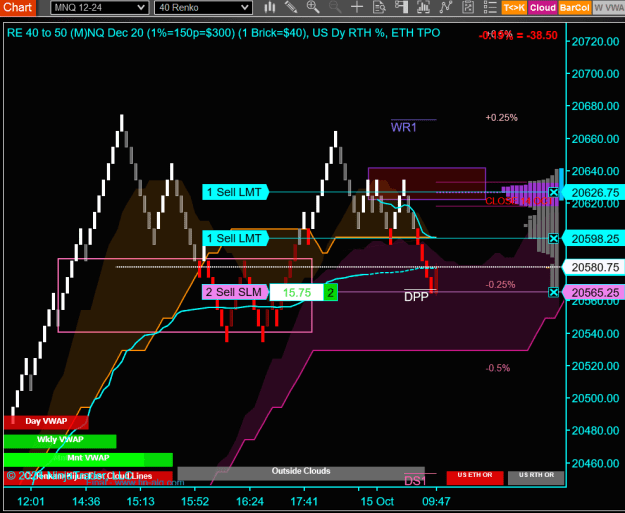Open the data box document-search icon
The image size is (625, 513).
click(379, 7)
